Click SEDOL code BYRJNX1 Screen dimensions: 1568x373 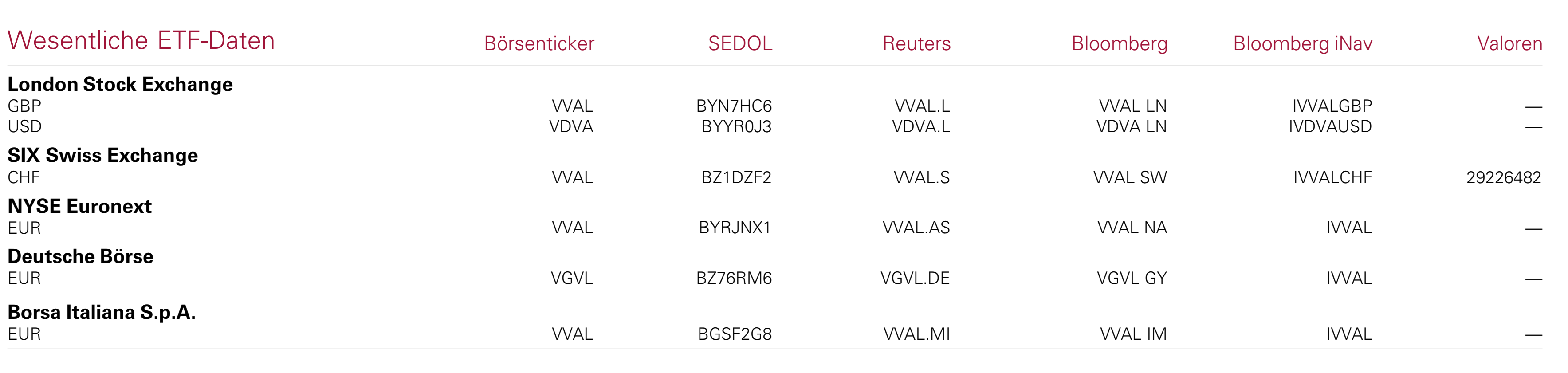[x=734, y=228]
